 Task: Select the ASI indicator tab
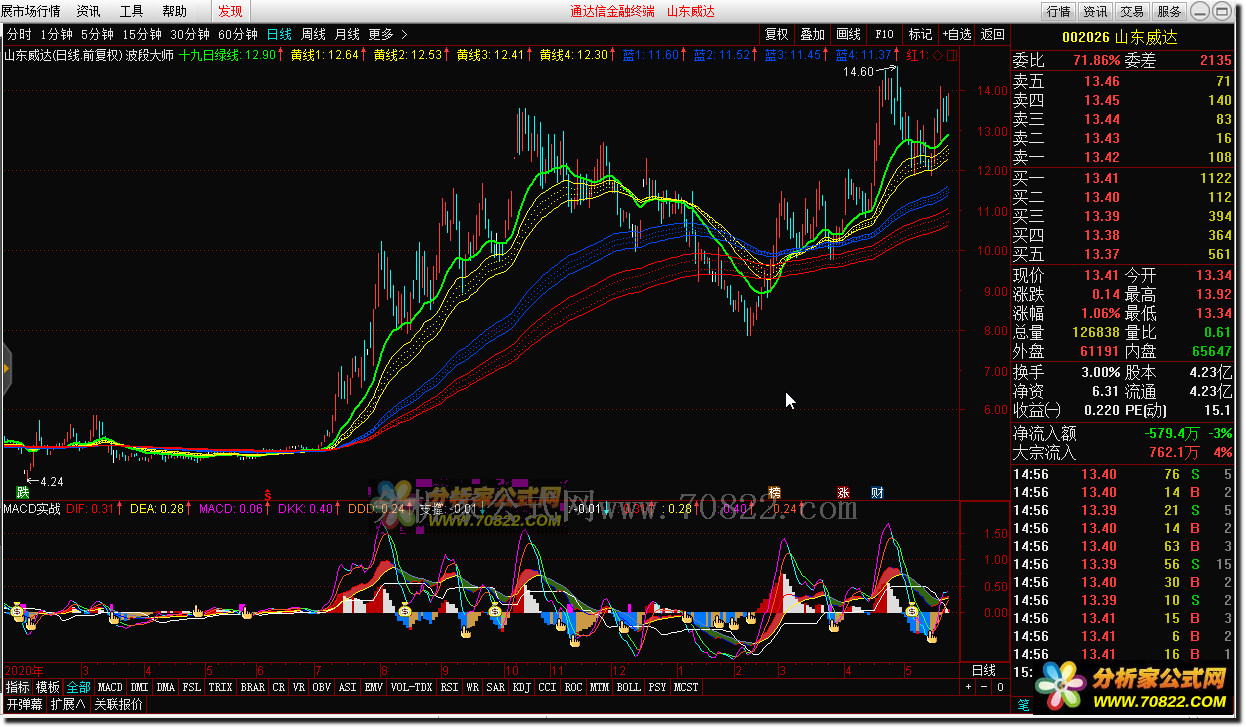(347, 687)
